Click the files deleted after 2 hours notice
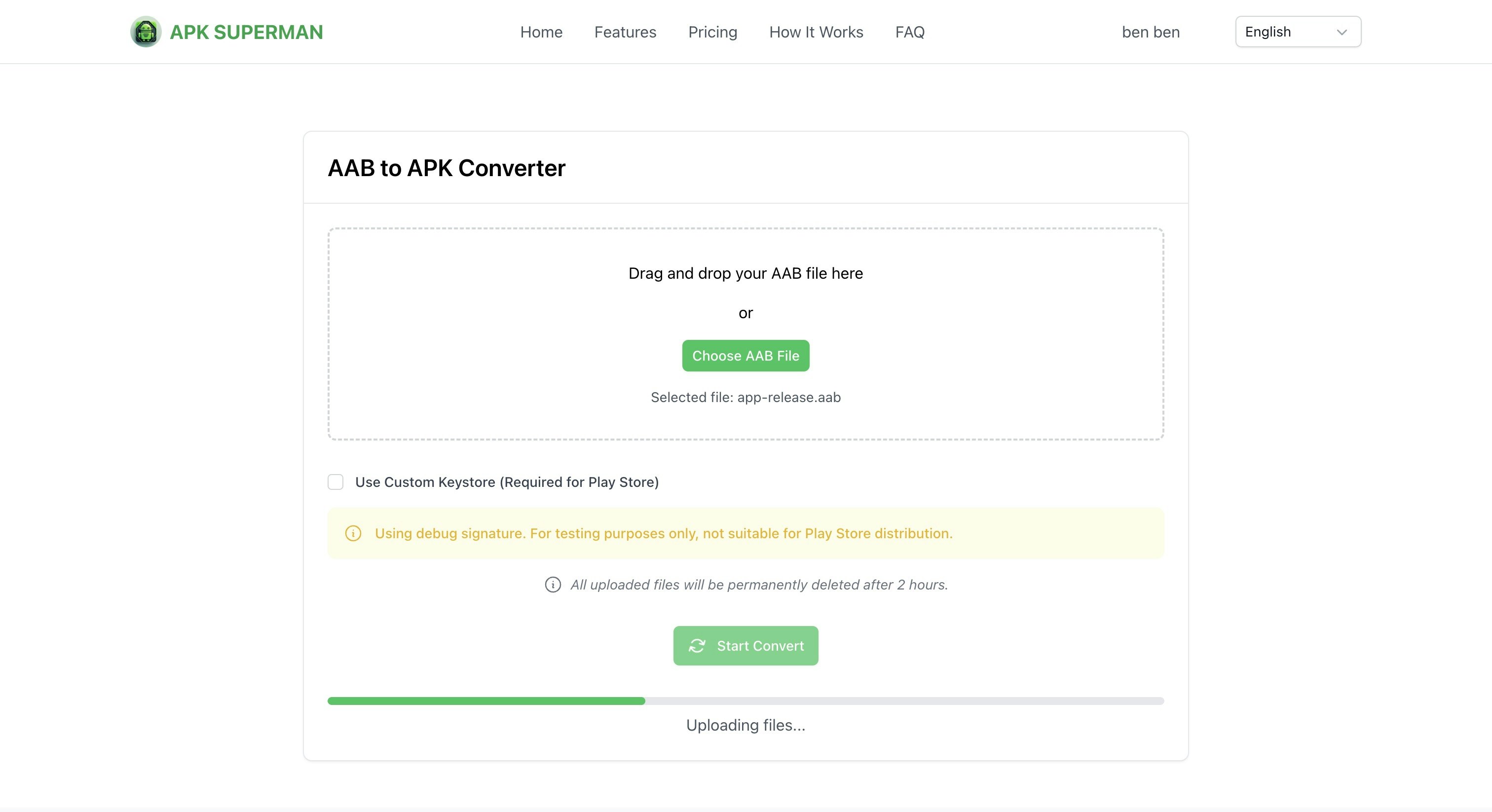This screenshot has width=1492, height=812. pos(759,585)
